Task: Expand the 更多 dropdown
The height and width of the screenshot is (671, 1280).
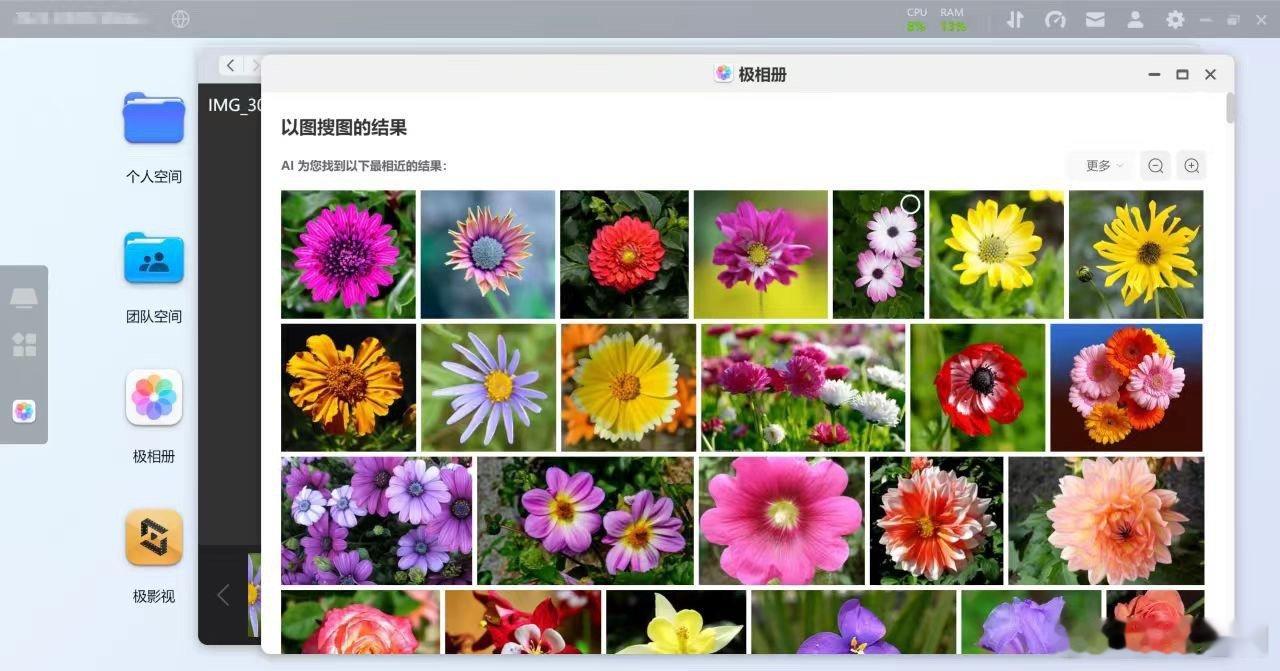Action: 1103,166
